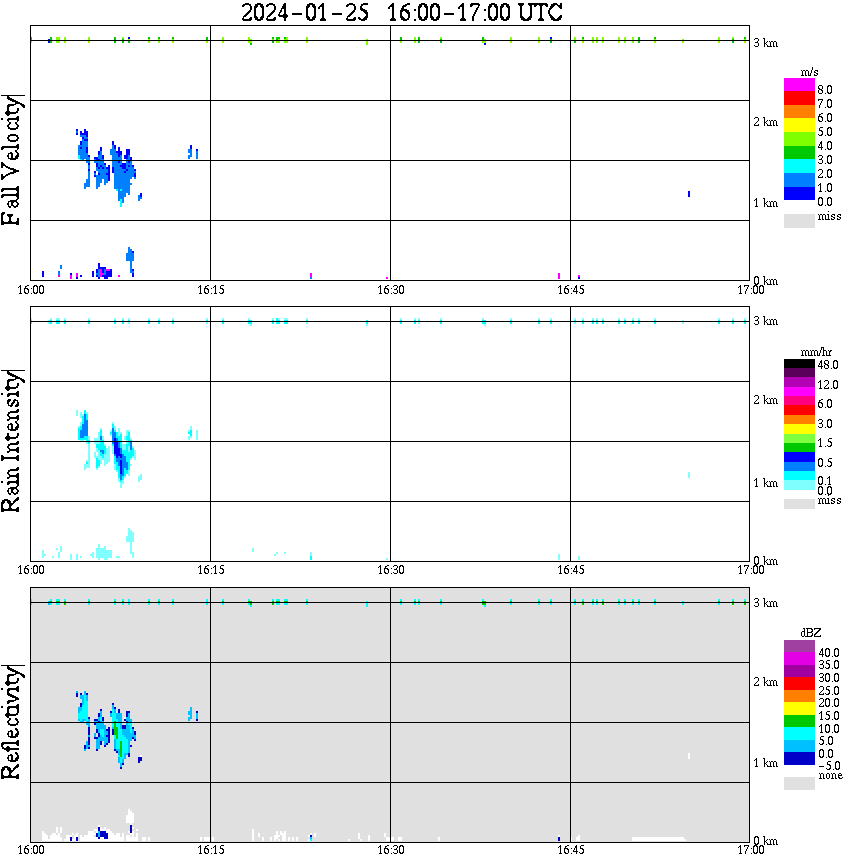Click the Reflectivity axis title
850x868 pixels.
12,722
